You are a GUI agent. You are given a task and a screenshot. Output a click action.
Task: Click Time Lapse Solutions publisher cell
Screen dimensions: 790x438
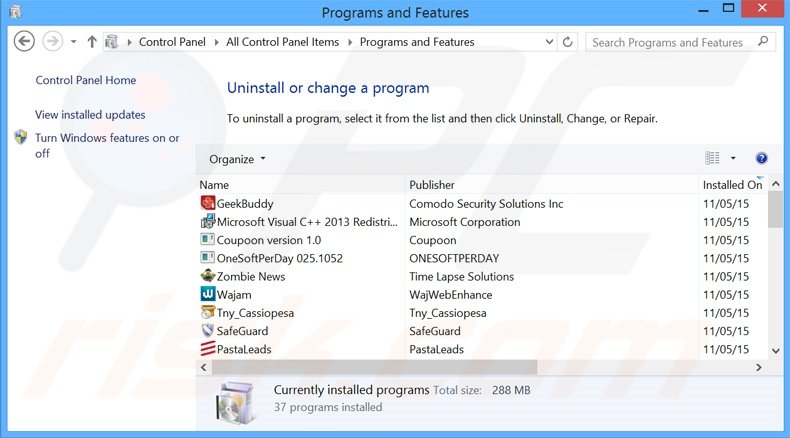point(462,276)
